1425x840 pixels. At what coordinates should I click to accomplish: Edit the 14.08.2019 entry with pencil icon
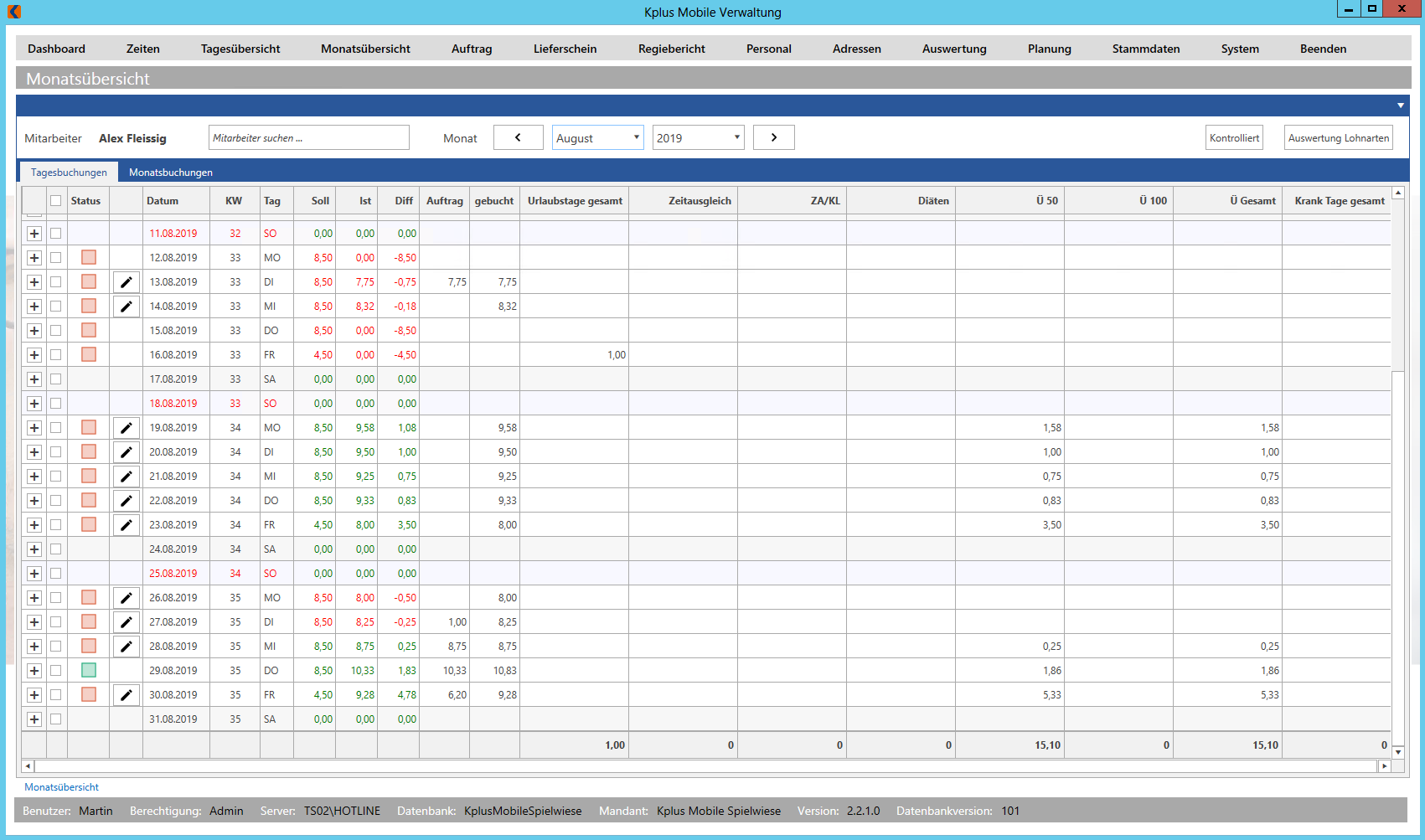[x=126, y=307]
